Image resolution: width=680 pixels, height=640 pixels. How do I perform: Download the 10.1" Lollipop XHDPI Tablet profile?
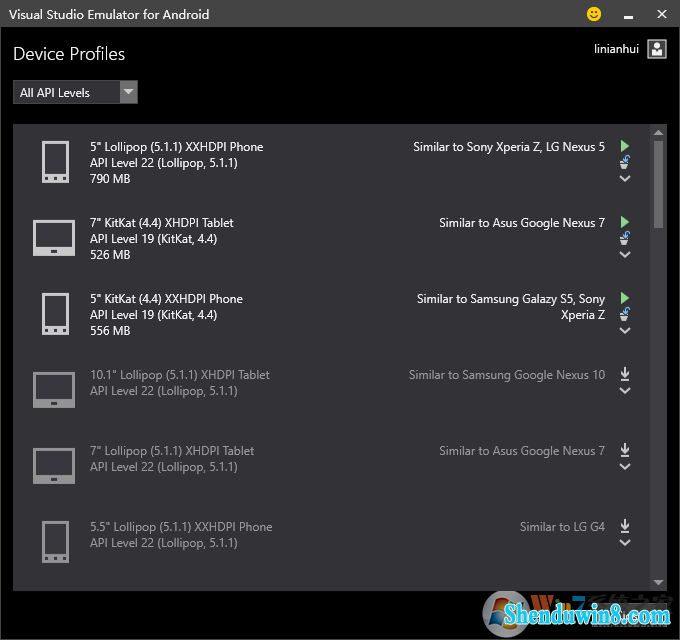click(624, 374)
